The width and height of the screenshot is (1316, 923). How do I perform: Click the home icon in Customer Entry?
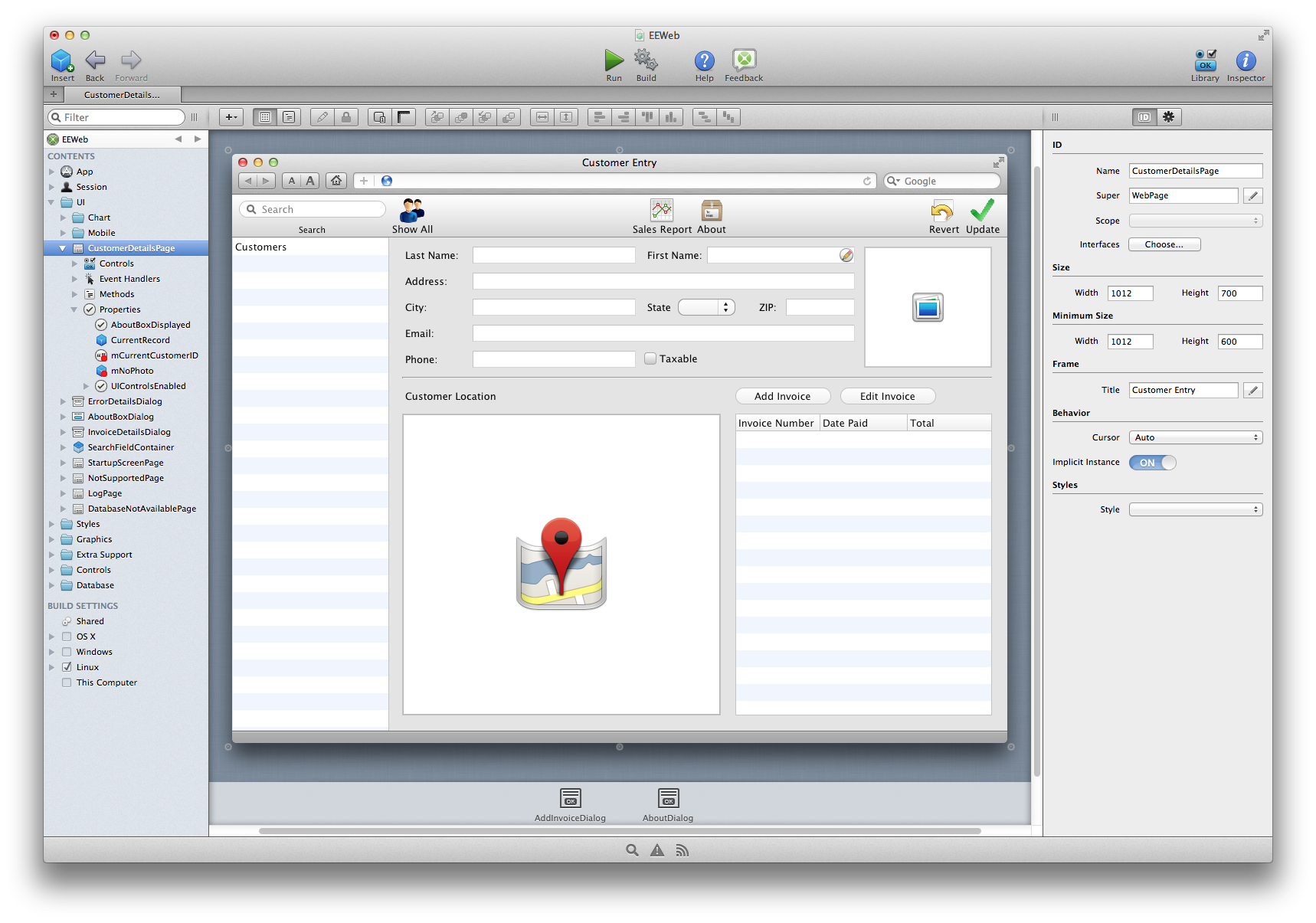click(x=336, y=181)
